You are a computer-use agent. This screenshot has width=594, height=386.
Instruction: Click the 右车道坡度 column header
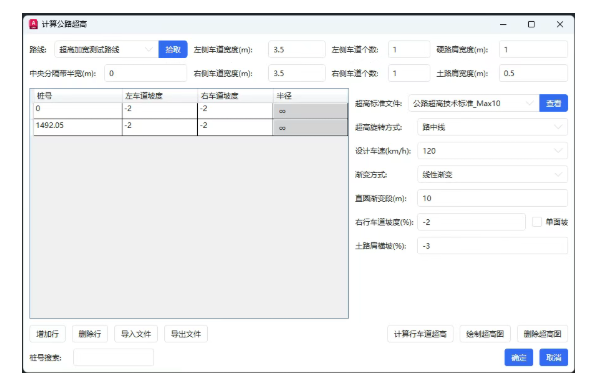(235, 95)
